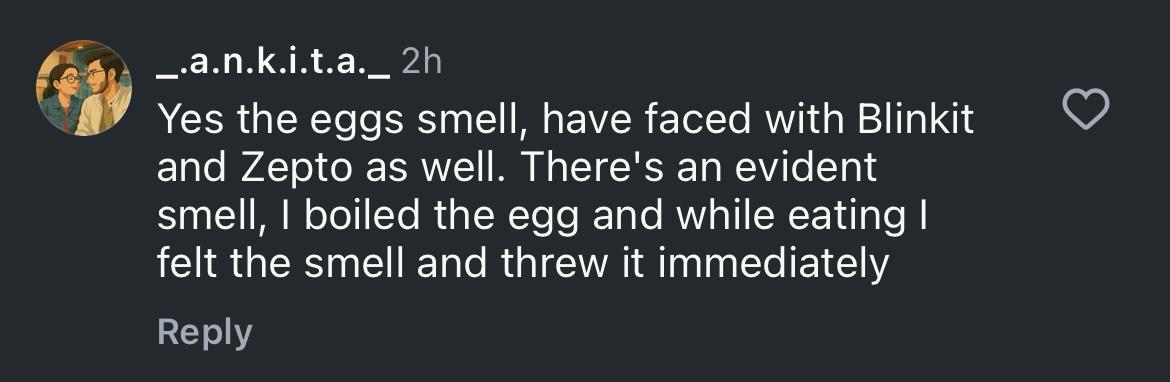Click the 2h timestamp beside username

[422, 63]
